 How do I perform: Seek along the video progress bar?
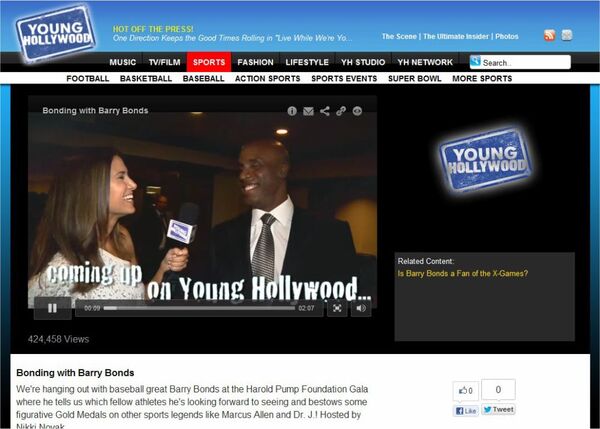(199, 308)
